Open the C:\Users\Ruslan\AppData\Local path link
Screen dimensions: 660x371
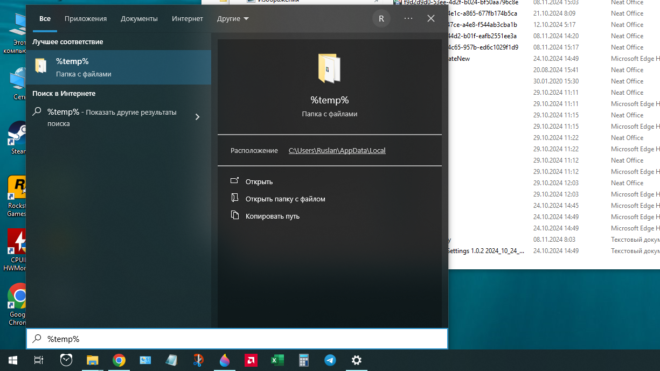(x=337, y=150)
